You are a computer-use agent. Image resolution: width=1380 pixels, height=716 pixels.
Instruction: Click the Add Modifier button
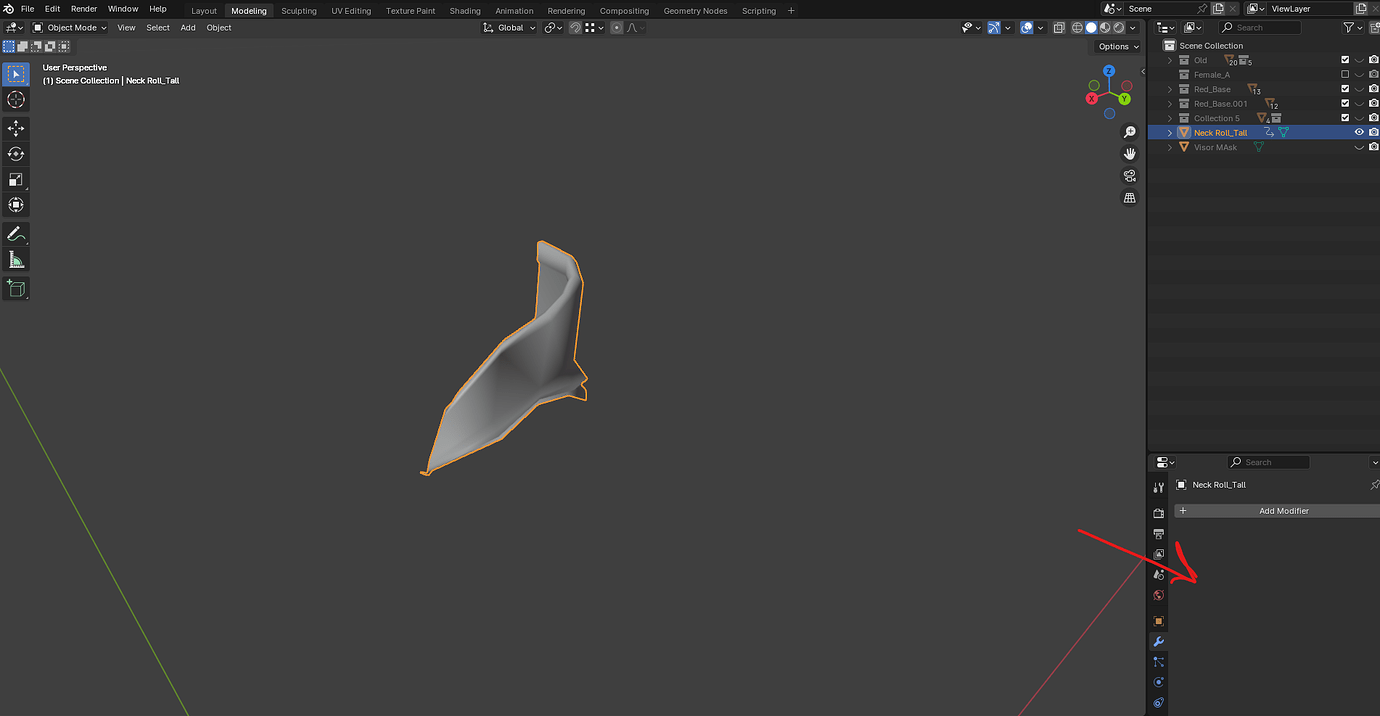pyautogui.click(x=1277, y=511)
